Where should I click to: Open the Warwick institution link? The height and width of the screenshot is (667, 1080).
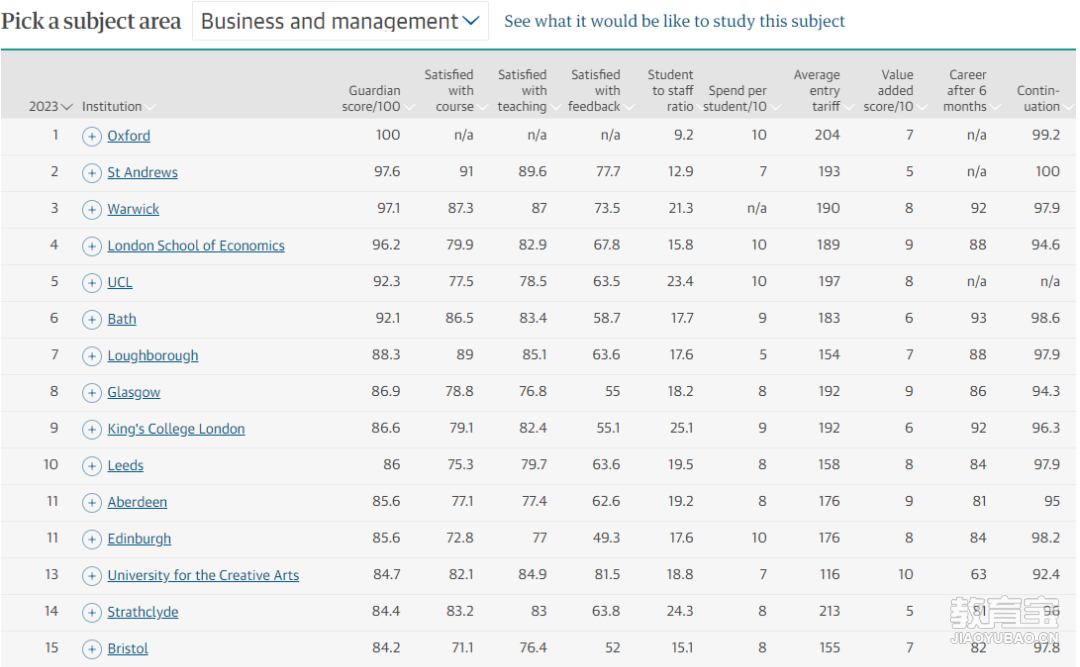(133, 209)
